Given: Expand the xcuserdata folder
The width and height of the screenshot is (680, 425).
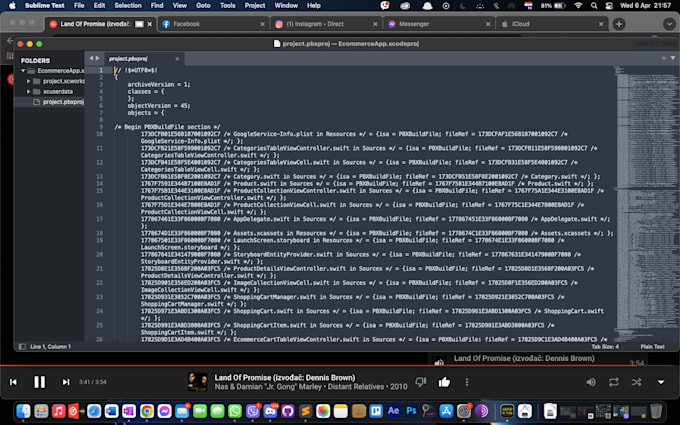Looking at the screenshot, I should click(x=29, y=92).
